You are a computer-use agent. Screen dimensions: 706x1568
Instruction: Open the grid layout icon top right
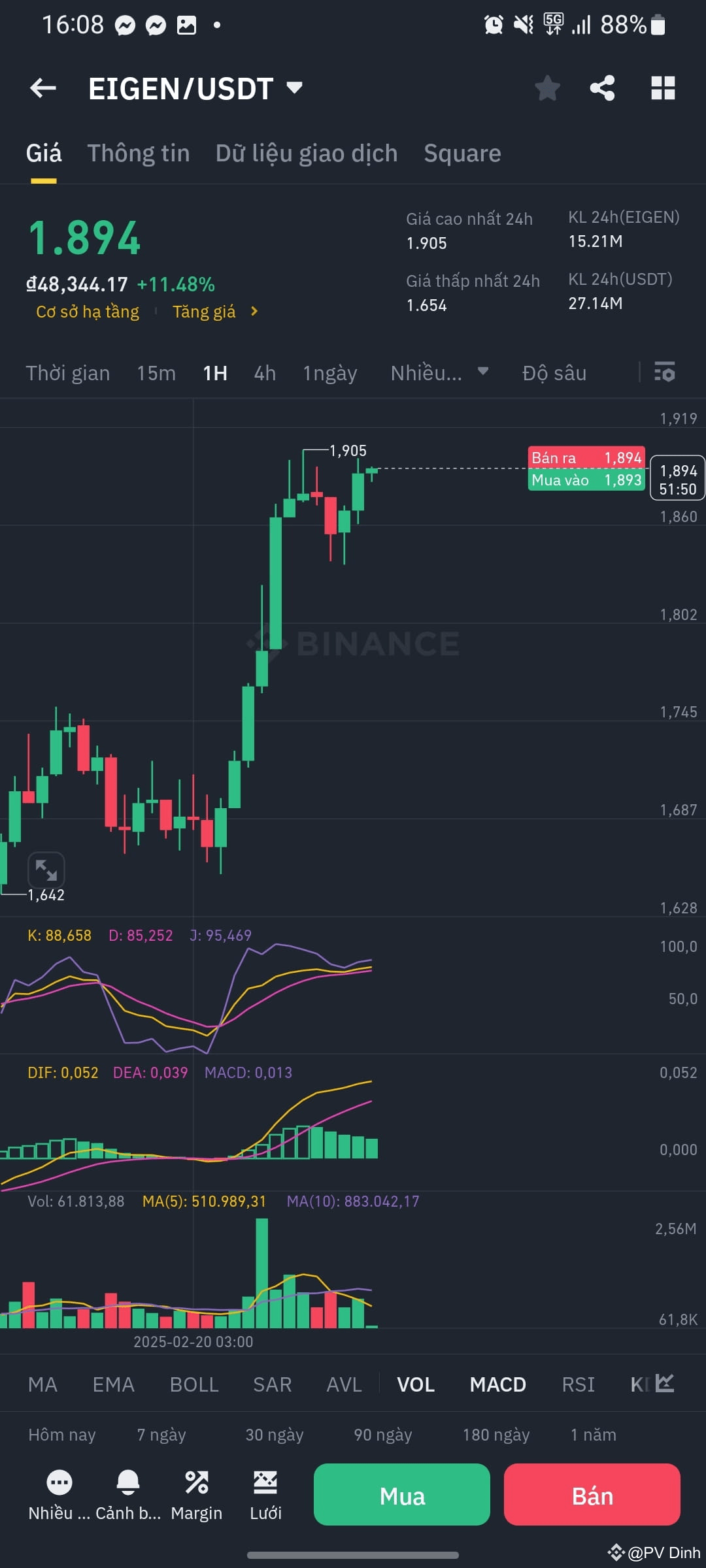pos(662,88)
